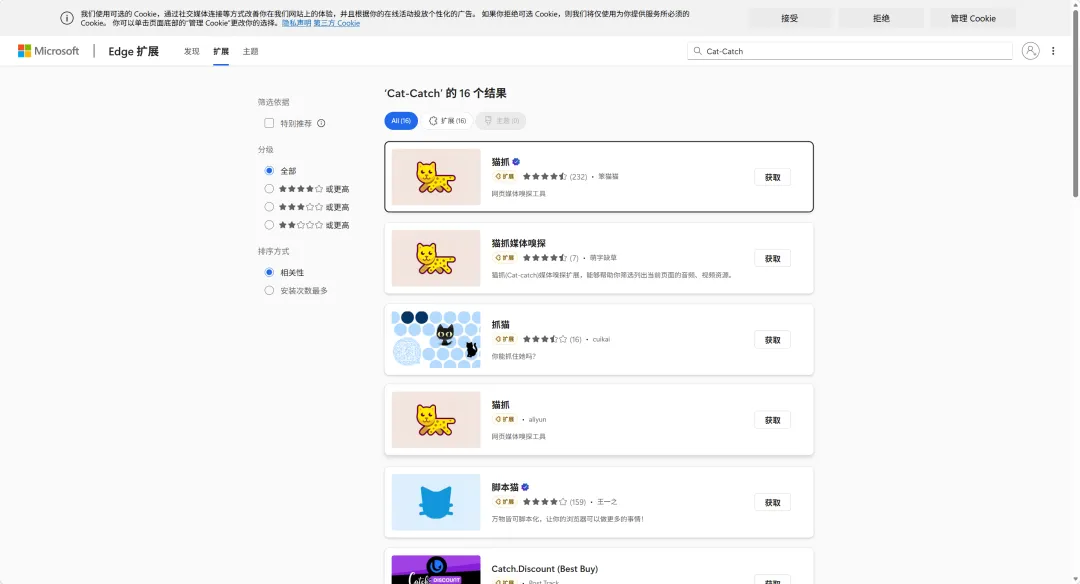The image size is (1080, 584).
Task: Click 获取 for 猫抓媒体嗅探
Action: coord(772,258)
